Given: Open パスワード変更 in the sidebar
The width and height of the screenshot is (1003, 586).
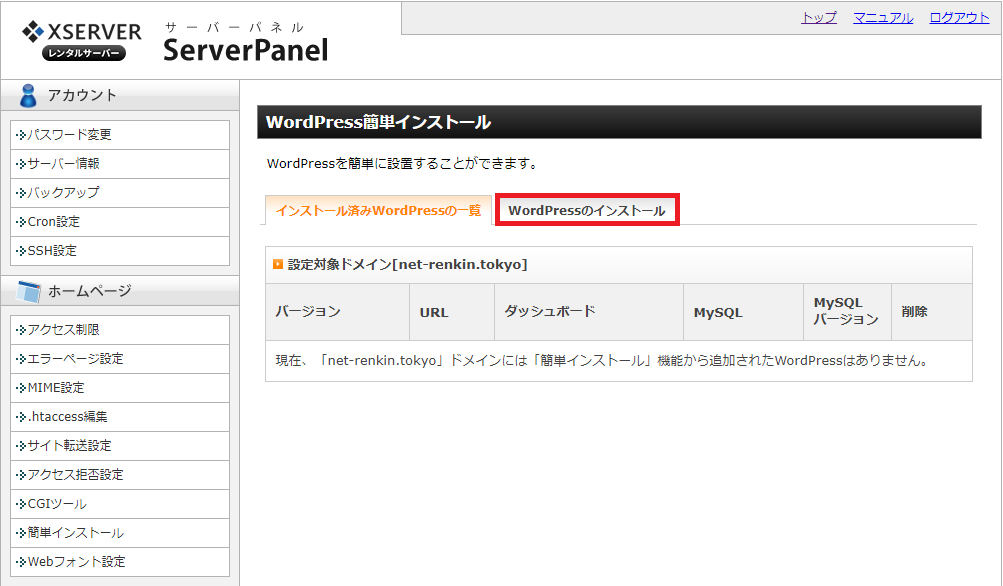Looking at the screenshot, I should point(120,135).
